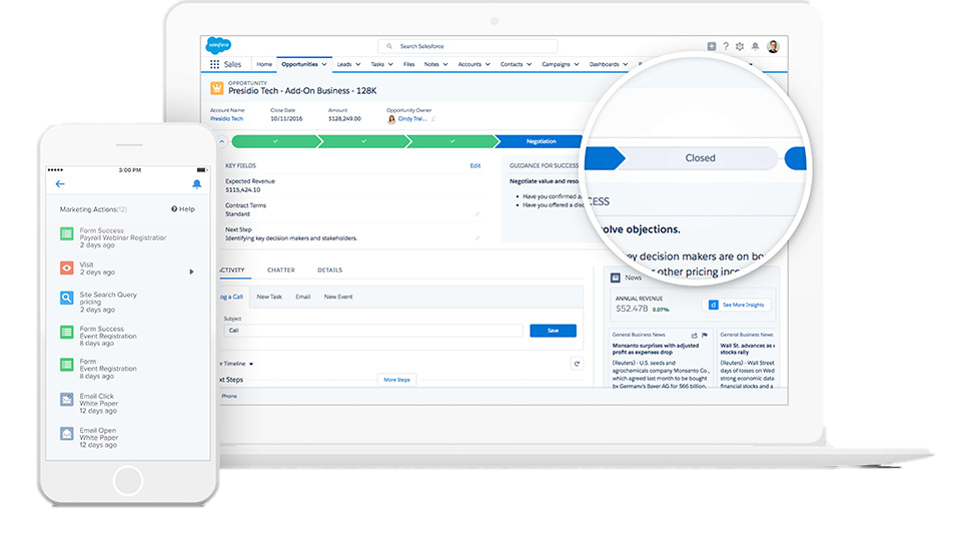Screen dimensions: 953x540
Task: Select the Negotiation stage in sales path
Action: pos(541,141)
